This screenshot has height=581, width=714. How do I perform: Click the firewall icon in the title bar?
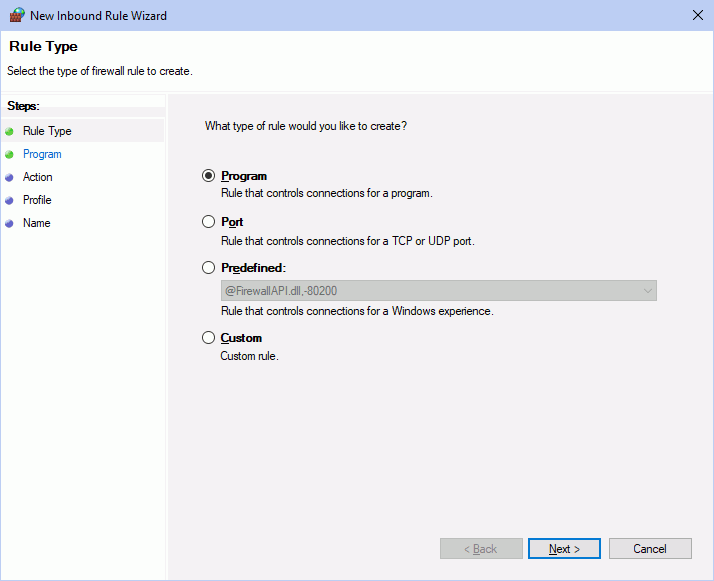point(16,15)
